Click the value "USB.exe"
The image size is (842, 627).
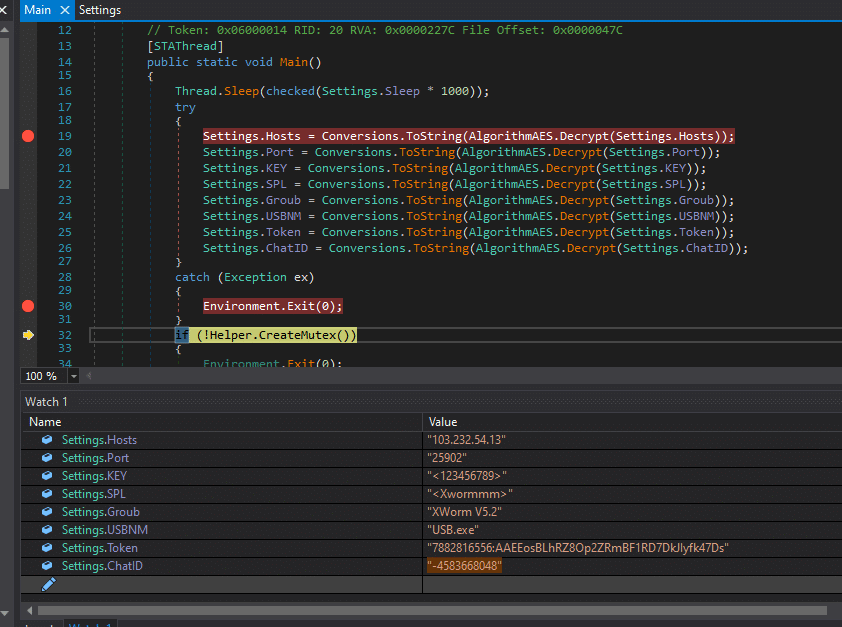tap(453, 530)
